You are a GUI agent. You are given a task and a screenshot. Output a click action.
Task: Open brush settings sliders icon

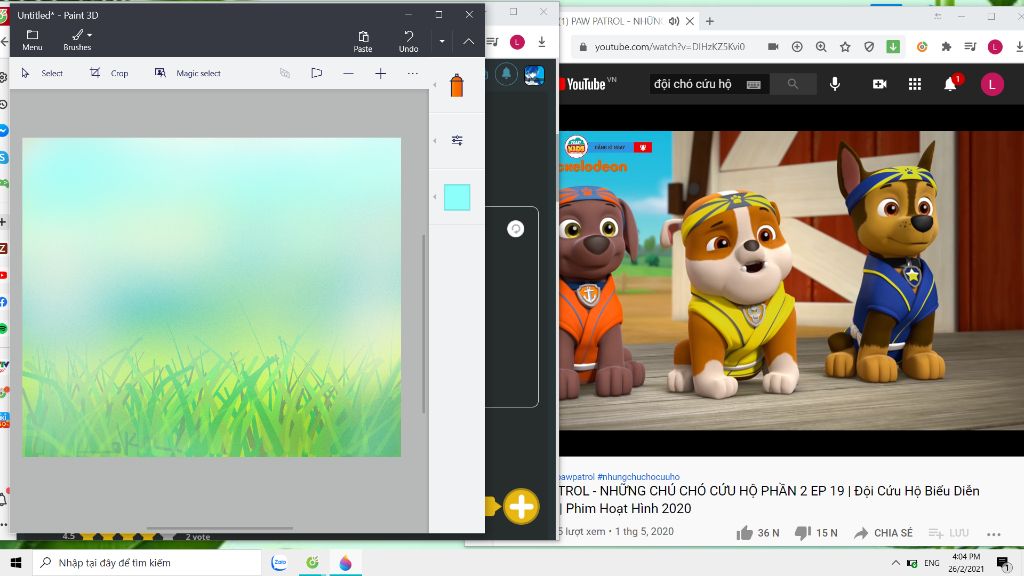(457, 140)
